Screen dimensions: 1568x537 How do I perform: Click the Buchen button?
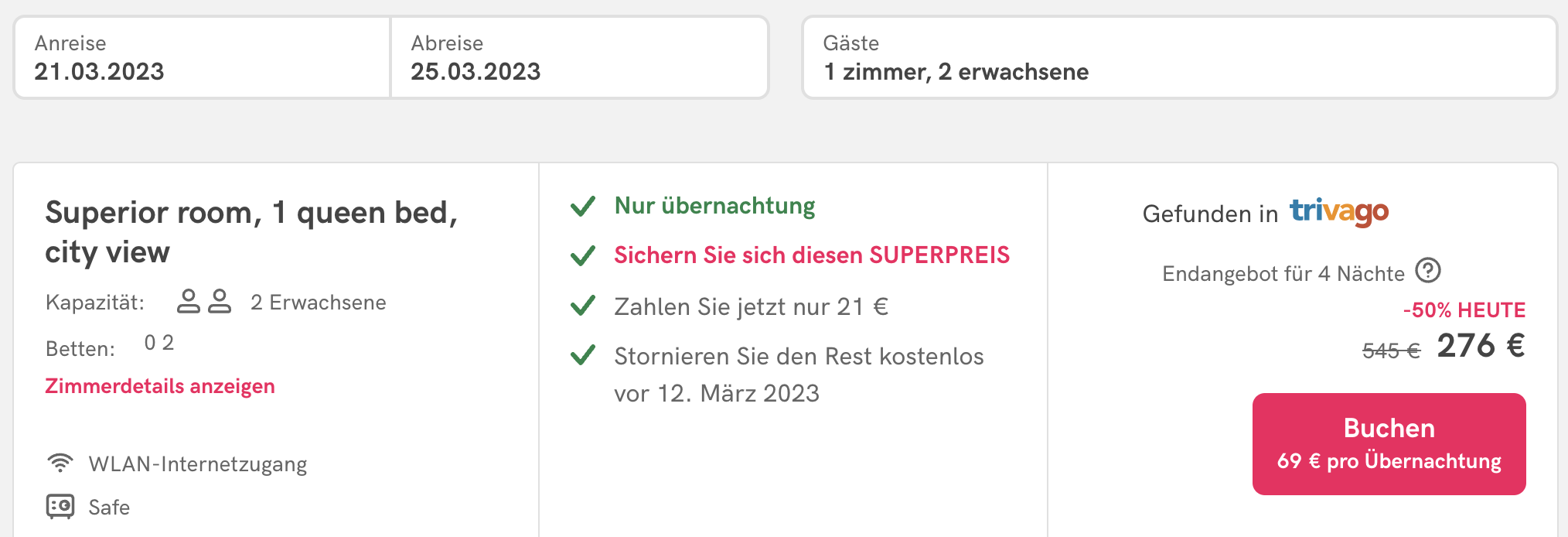pyautogui.click(x=1389, y=443)
